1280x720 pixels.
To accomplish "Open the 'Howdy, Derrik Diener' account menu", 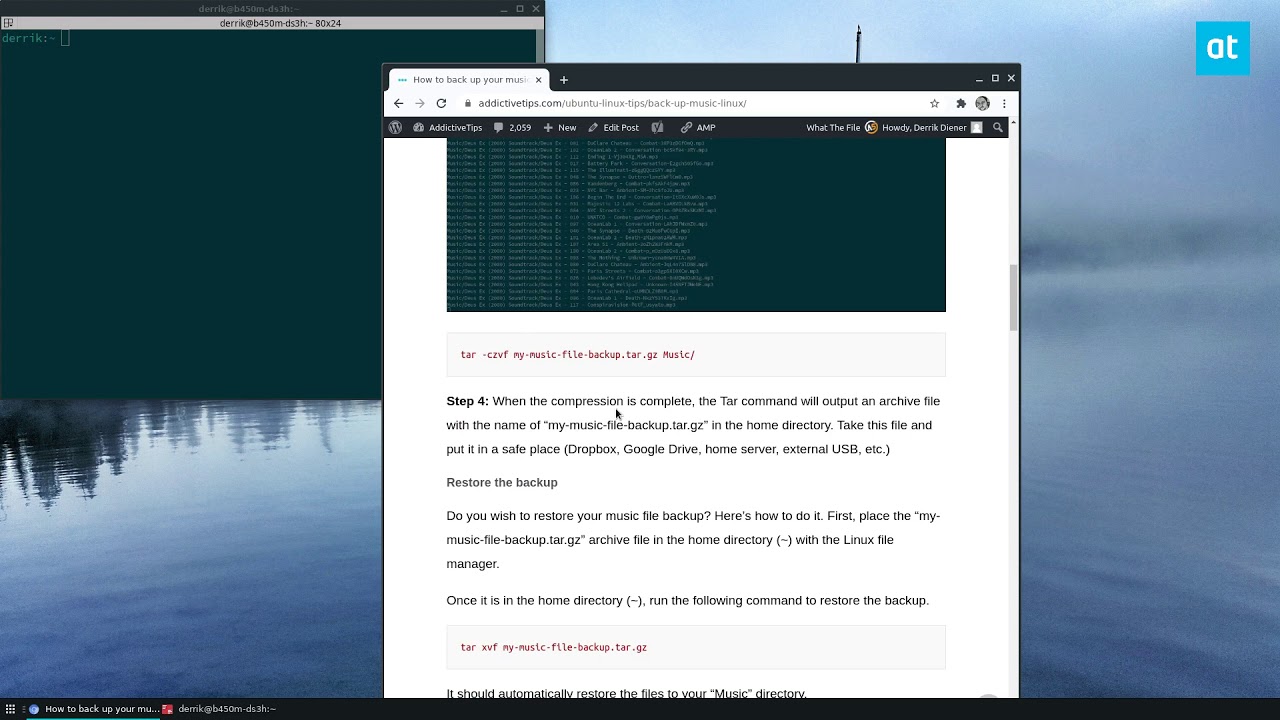I will (x=932, y=127).
